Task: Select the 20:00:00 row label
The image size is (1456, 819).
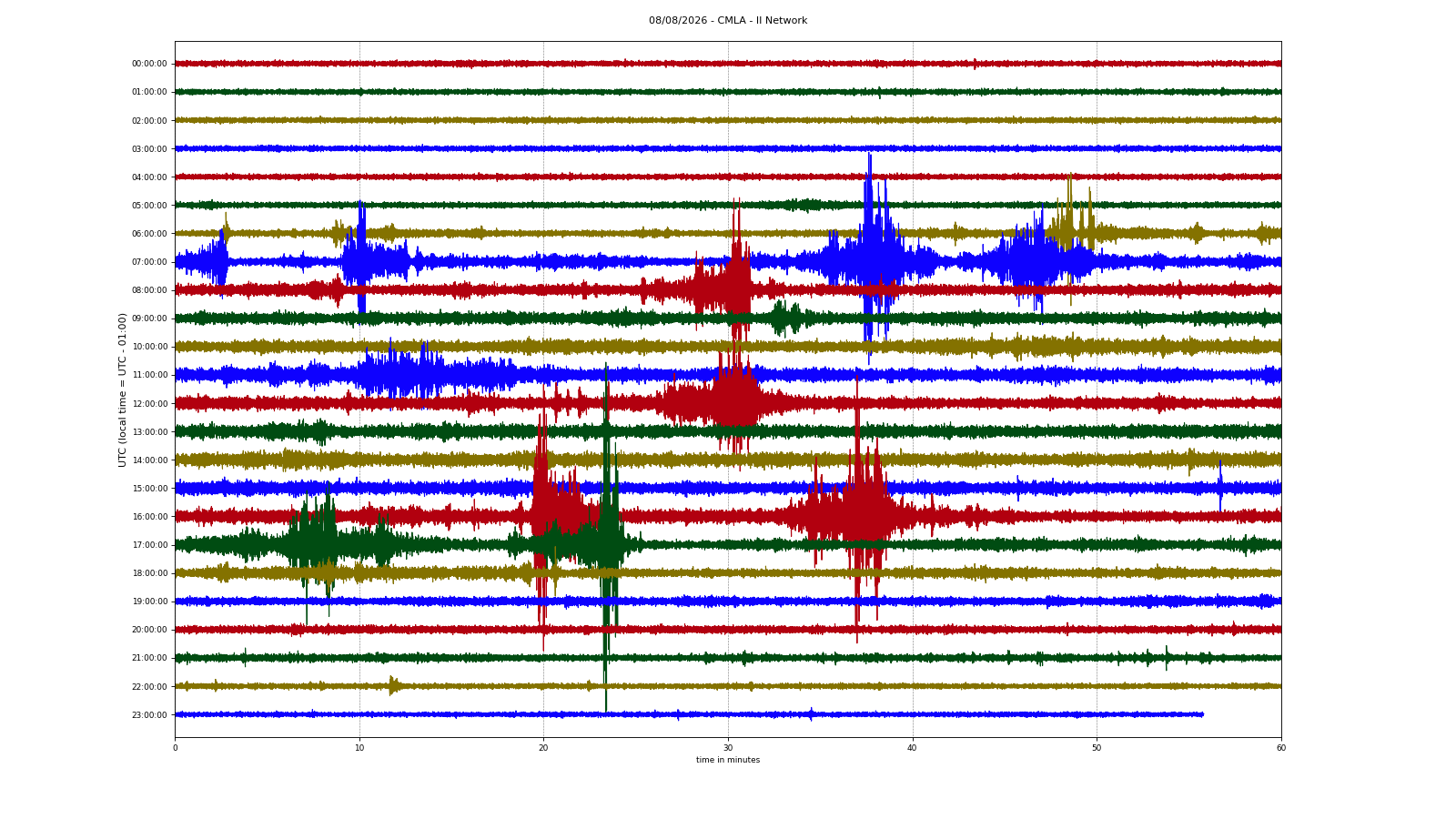Action: coord(149,629)
